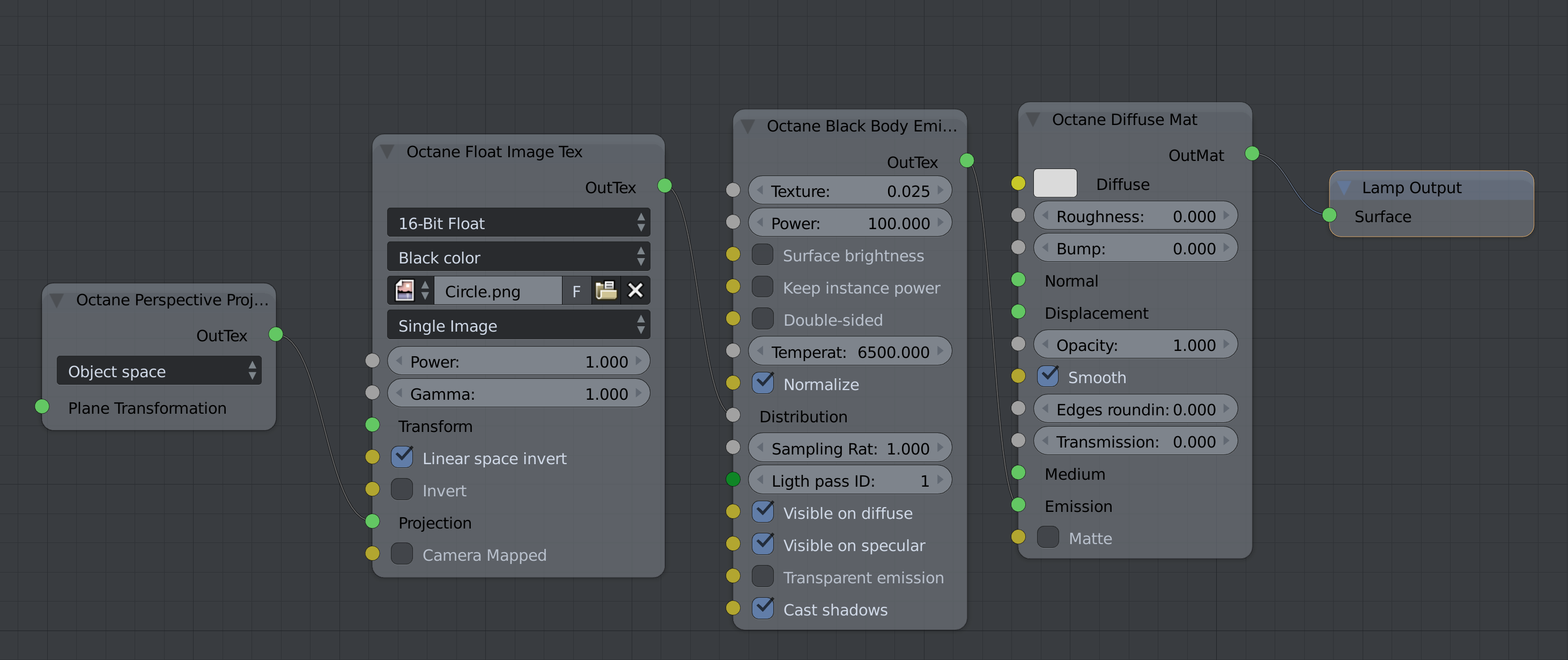1568x660 pixels.
Task: Click OutTex output socket on Float Image Tex
Action: pos(664,186)
